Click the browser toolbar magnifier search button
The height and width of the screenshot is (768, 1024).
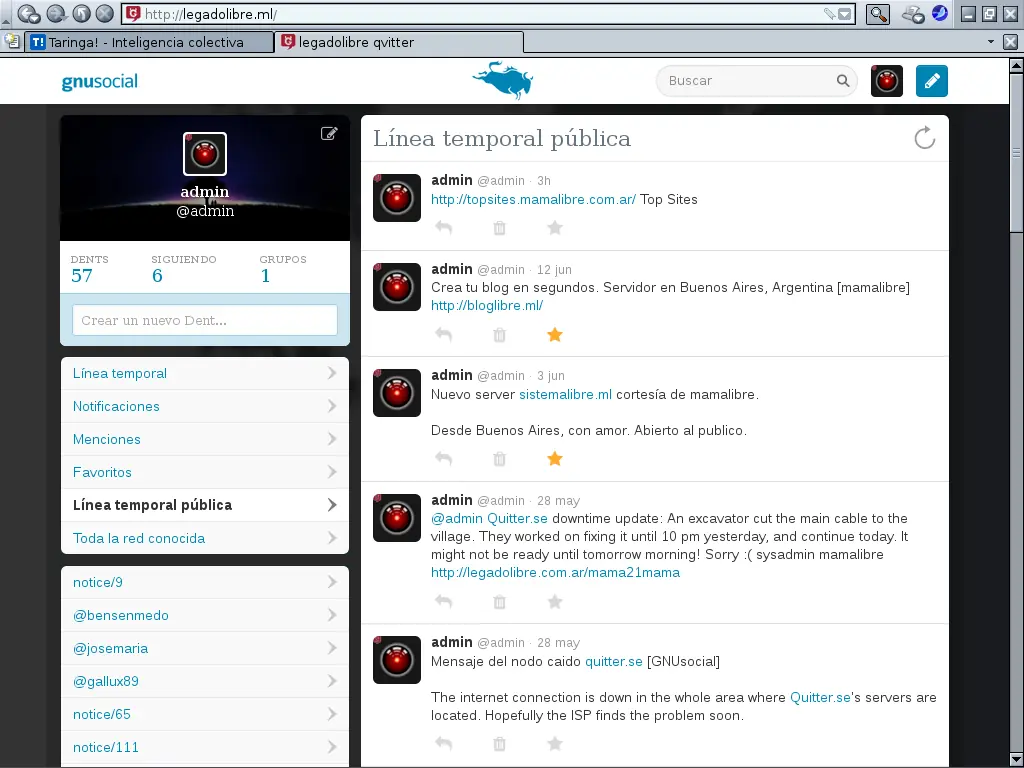tap(878, 14)
